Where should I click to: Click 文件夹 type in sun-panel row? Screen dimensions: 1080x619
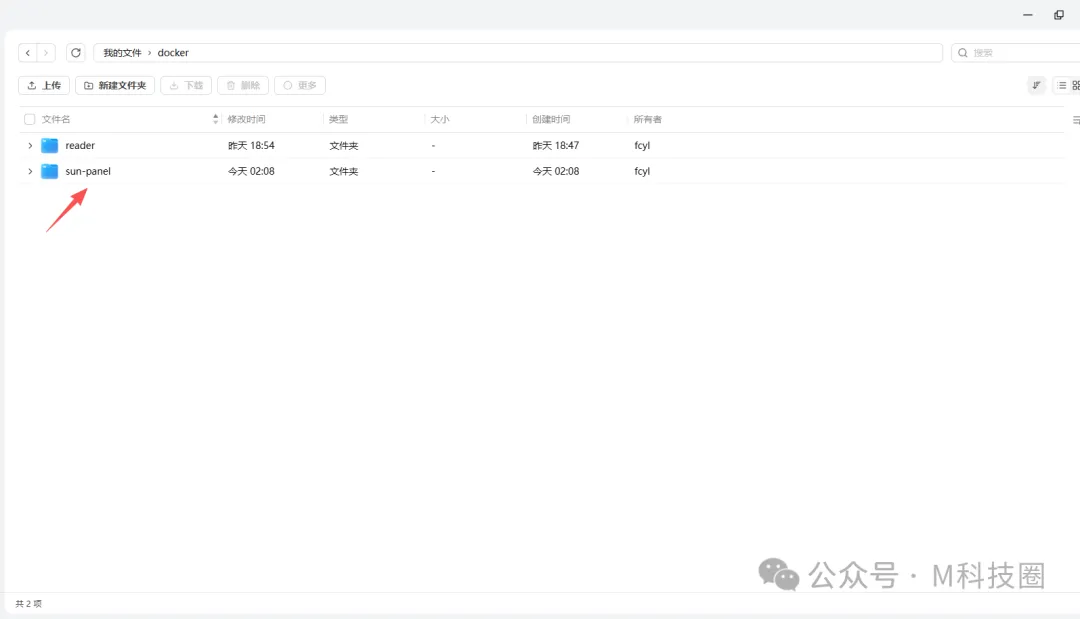[344, 171]
